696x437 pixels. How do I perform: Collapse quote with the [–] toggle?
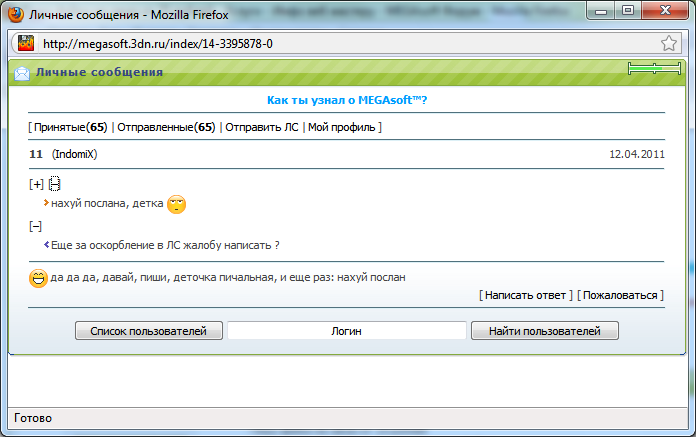36,226
